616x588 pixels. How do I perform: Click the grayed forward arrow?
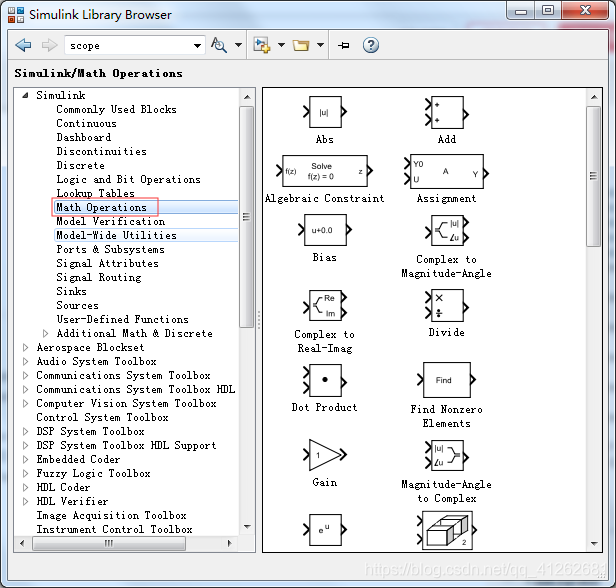pos(50,45)
